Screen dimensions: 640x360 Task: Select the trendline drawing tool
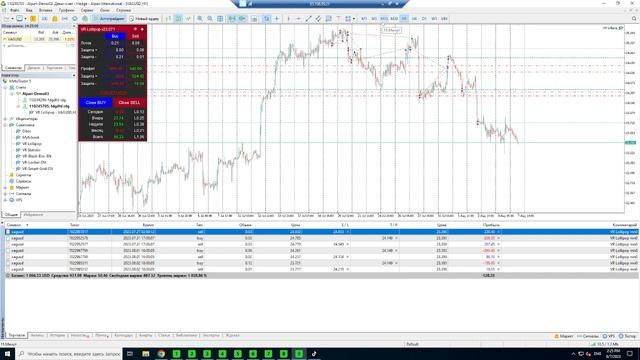309,18
